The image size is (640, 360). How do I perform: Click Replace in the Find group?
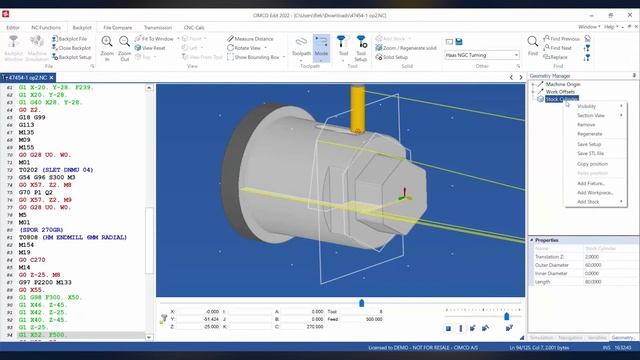[556, 57]
